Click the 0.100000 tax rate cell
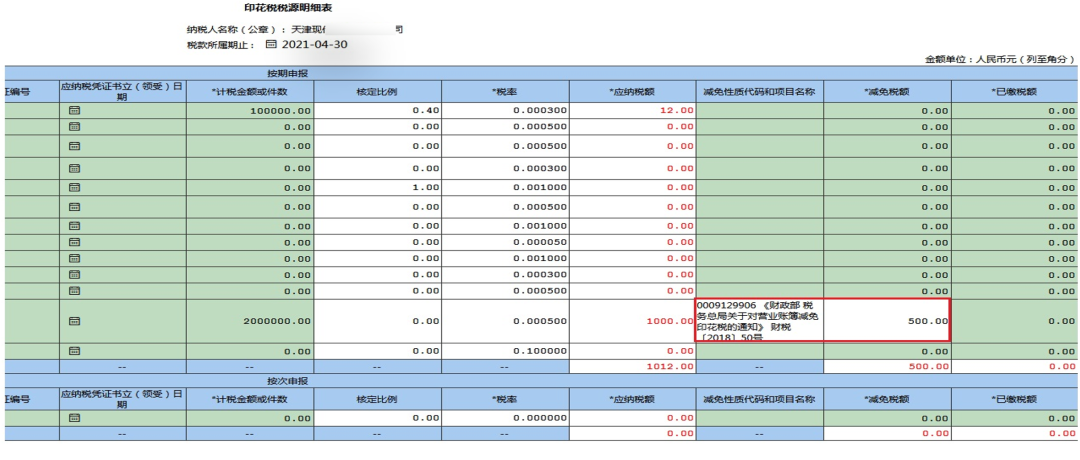The image size is (1080, 460). point(506,351)
